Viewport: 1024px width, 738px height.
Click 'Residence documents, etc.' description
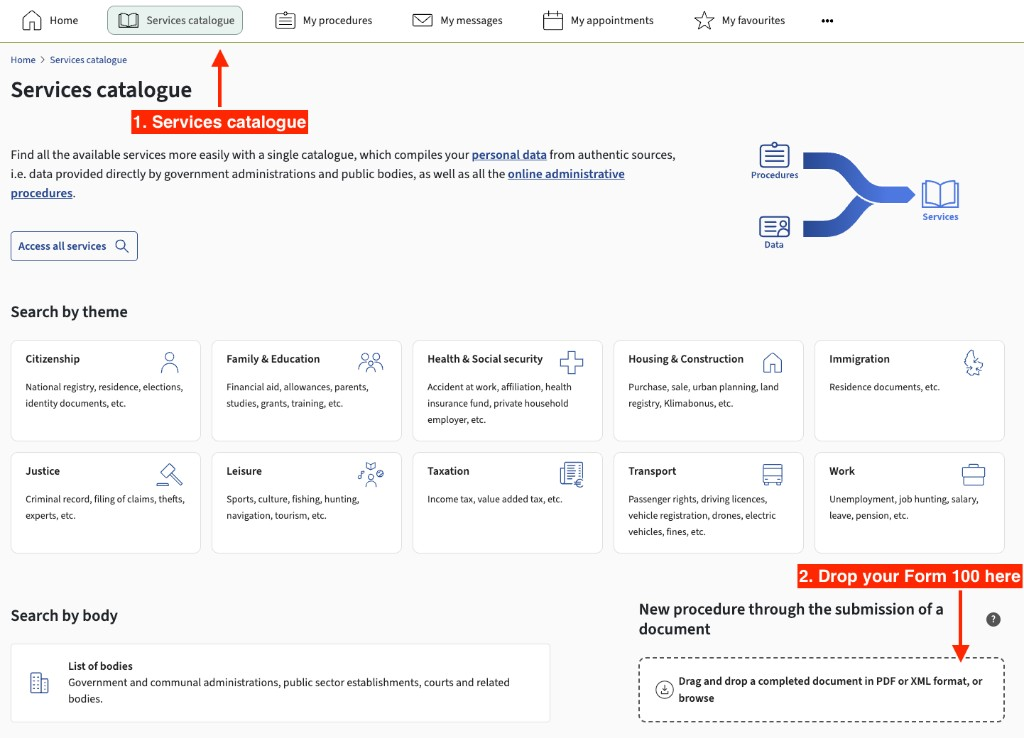coord(884,387)
